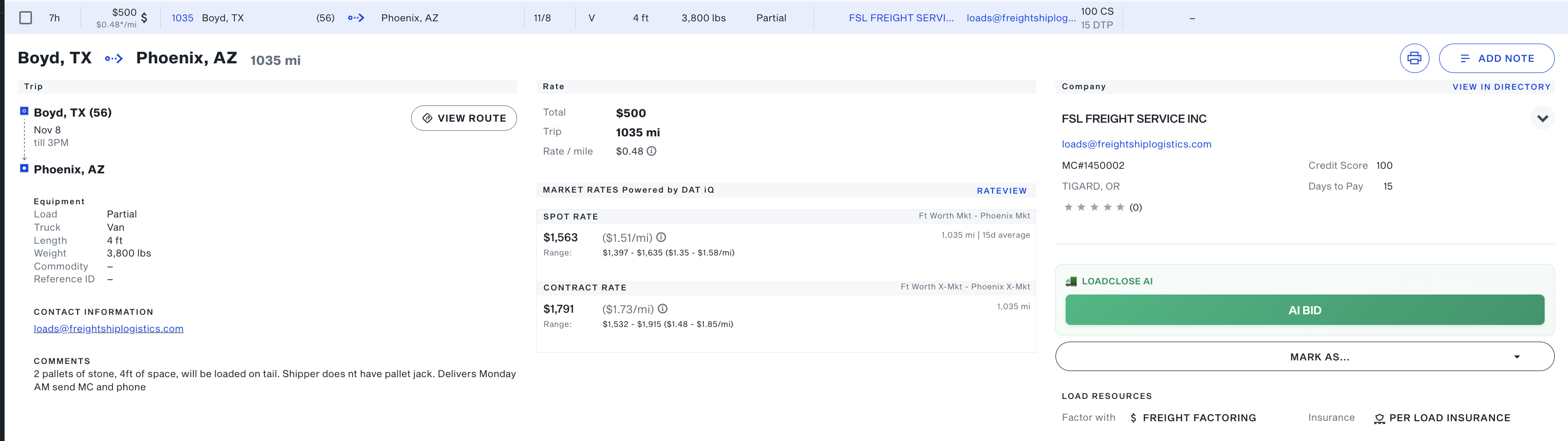Click the print load details icon

(1413, 58)
